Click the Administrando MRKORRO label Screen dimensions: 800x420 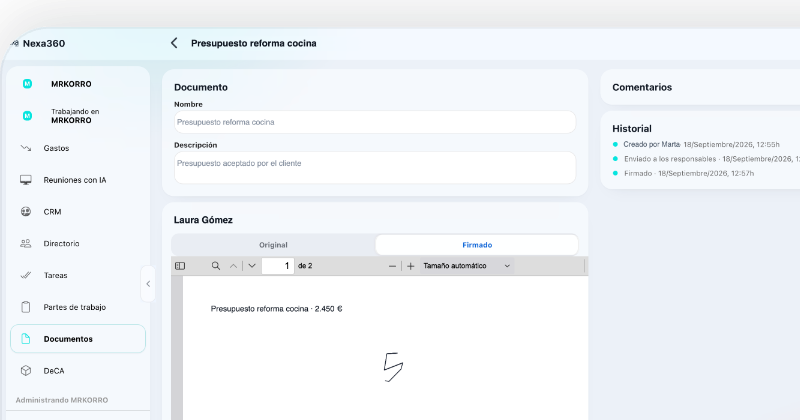(x=62, y=400)
